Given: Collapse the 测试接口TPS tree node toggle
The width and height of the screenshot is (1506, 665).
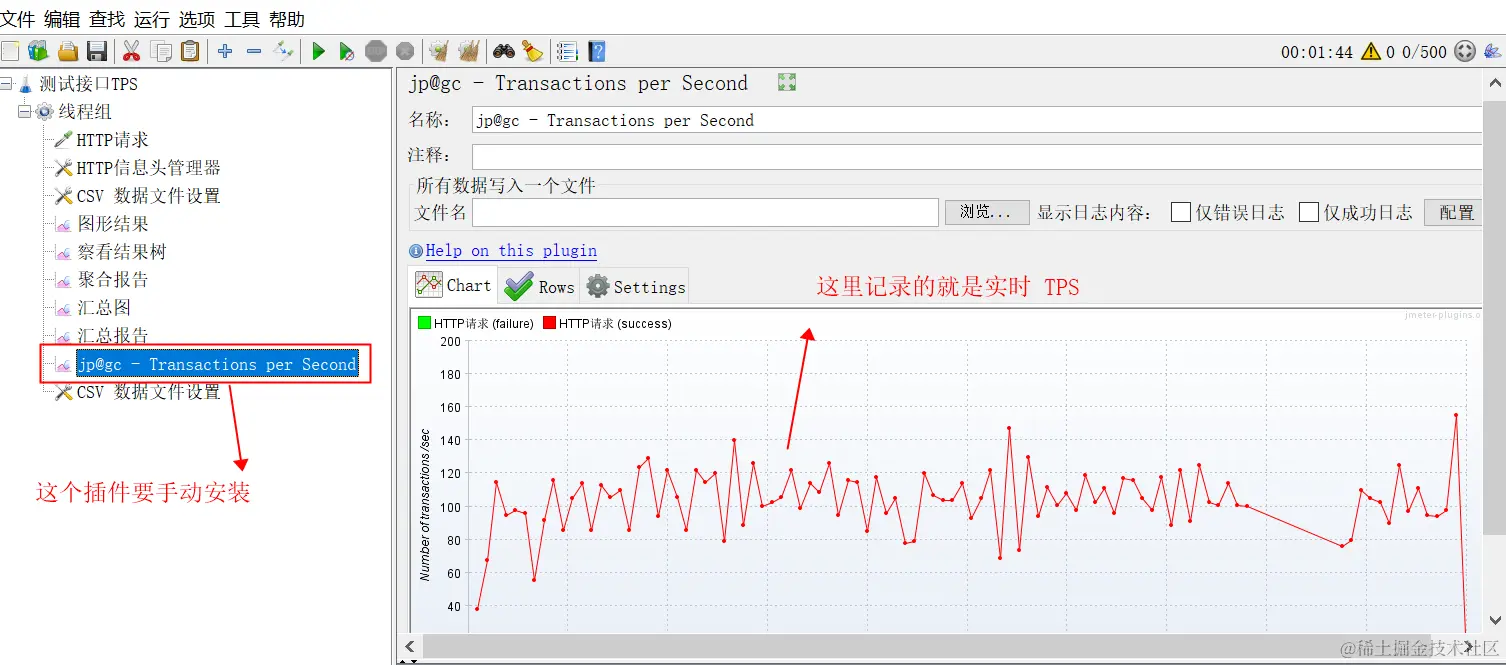Looking at the screenshot, I should (x=7, y=84).
